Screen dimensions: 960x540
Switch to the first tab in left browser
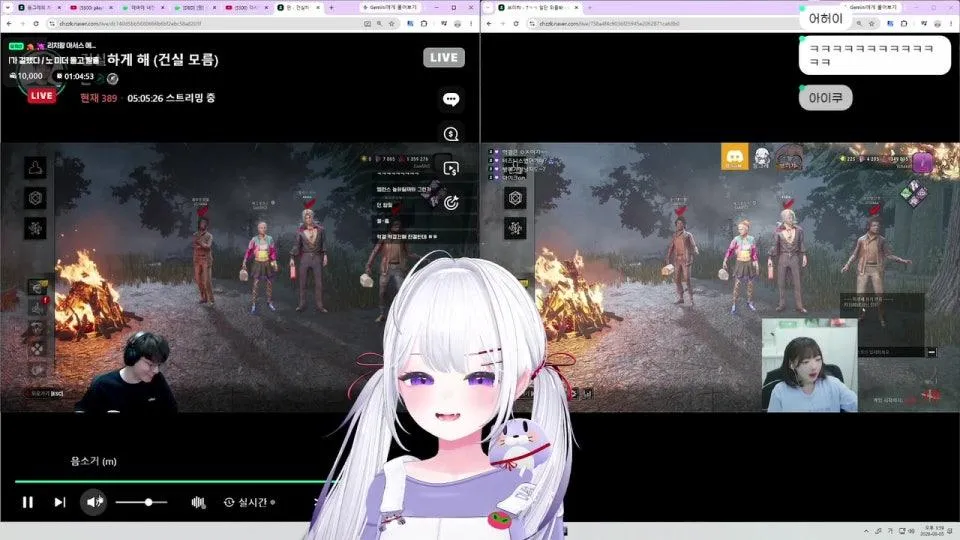pyautogui.click(x=39, y=7)
